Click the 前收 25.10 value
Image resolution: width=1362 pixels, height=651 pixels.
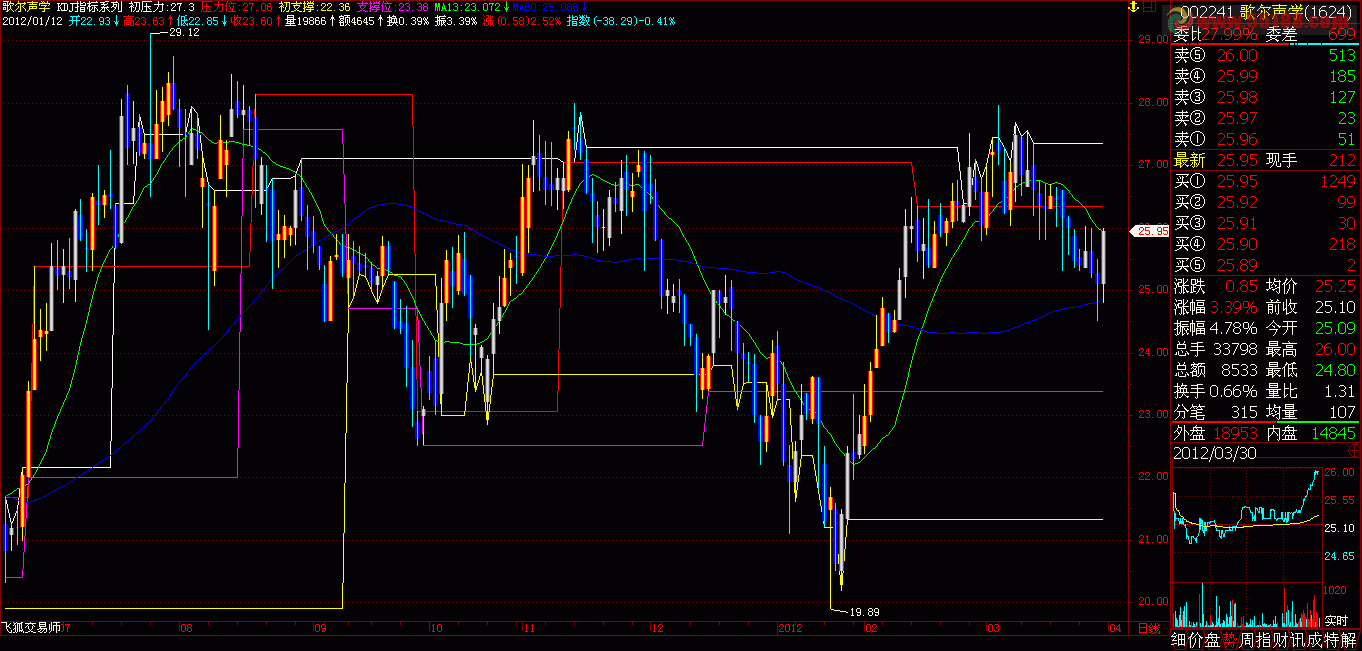coord(1336,307)
